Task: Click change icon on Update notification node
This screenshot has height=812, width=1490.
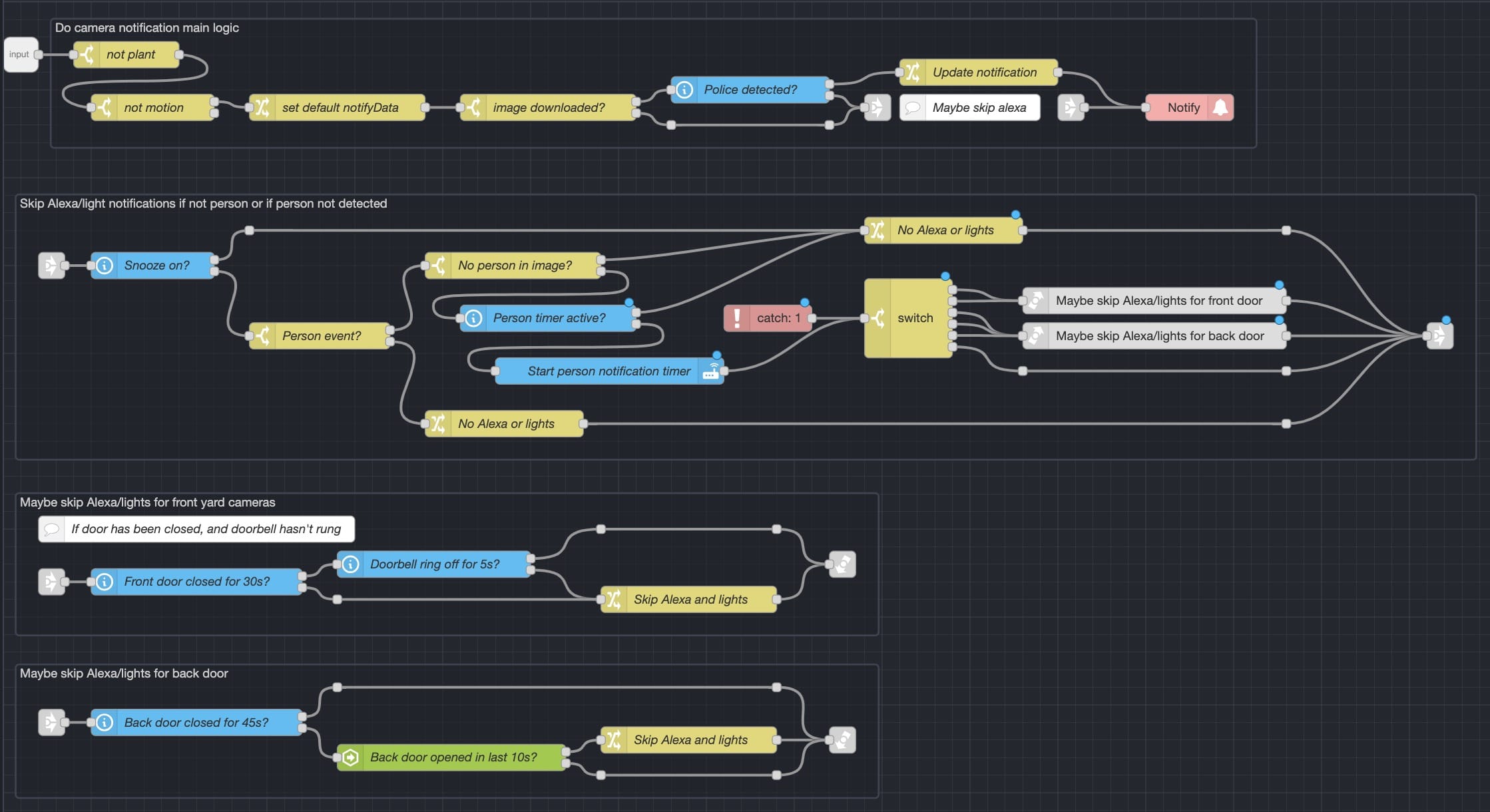Action: [x=913, y=72]
